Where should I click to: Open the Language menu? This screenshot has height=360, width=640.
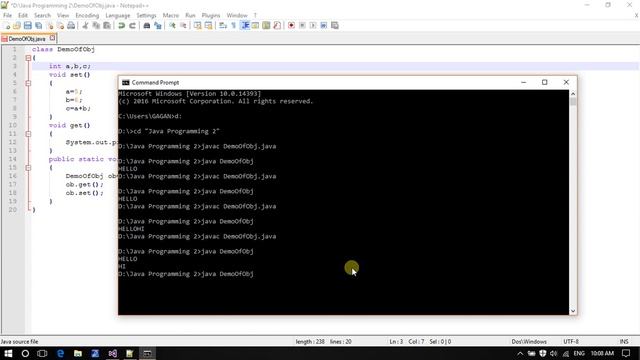click(118, 16)
